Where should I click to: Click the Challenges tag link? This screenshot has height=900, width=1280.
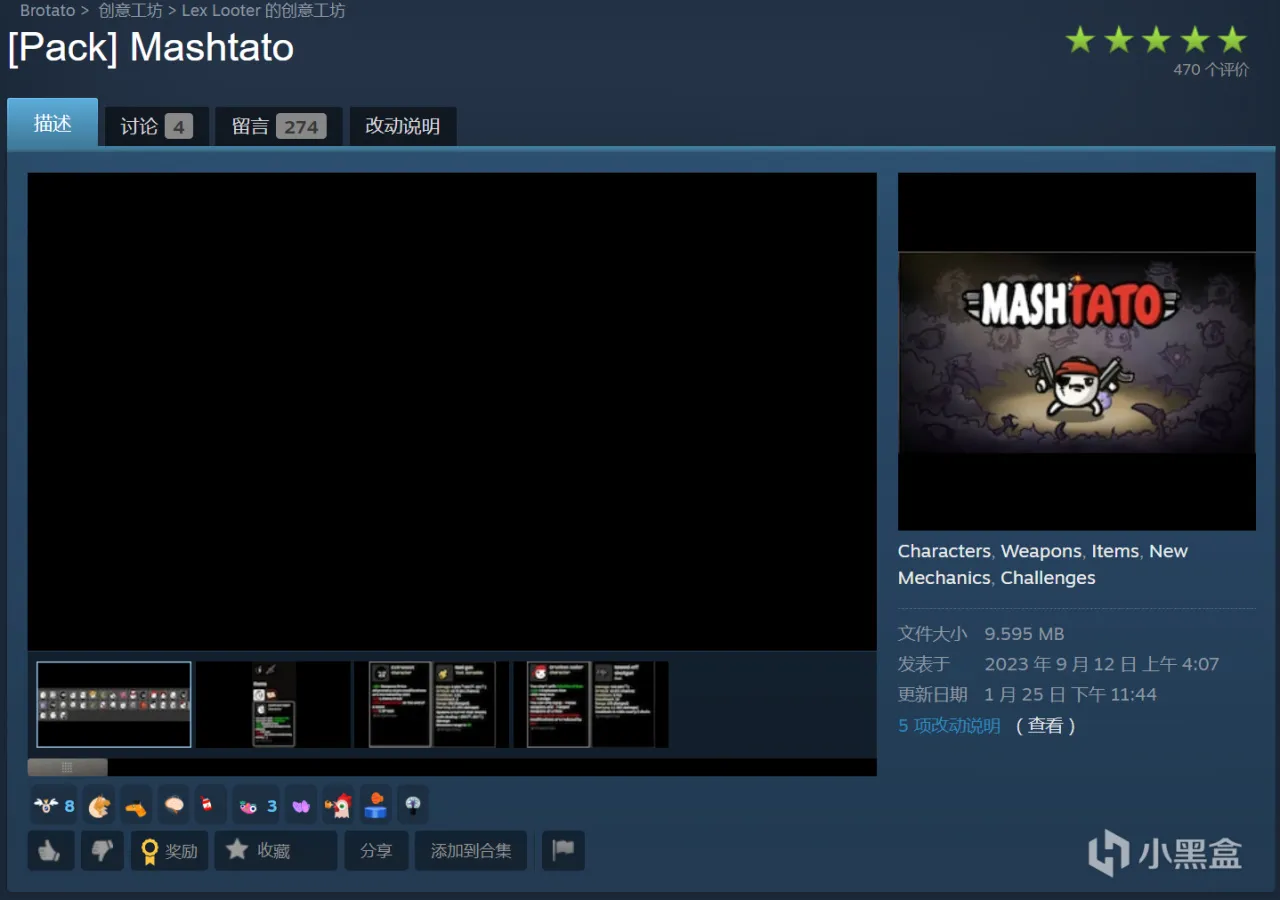(x=1048, y=578)
